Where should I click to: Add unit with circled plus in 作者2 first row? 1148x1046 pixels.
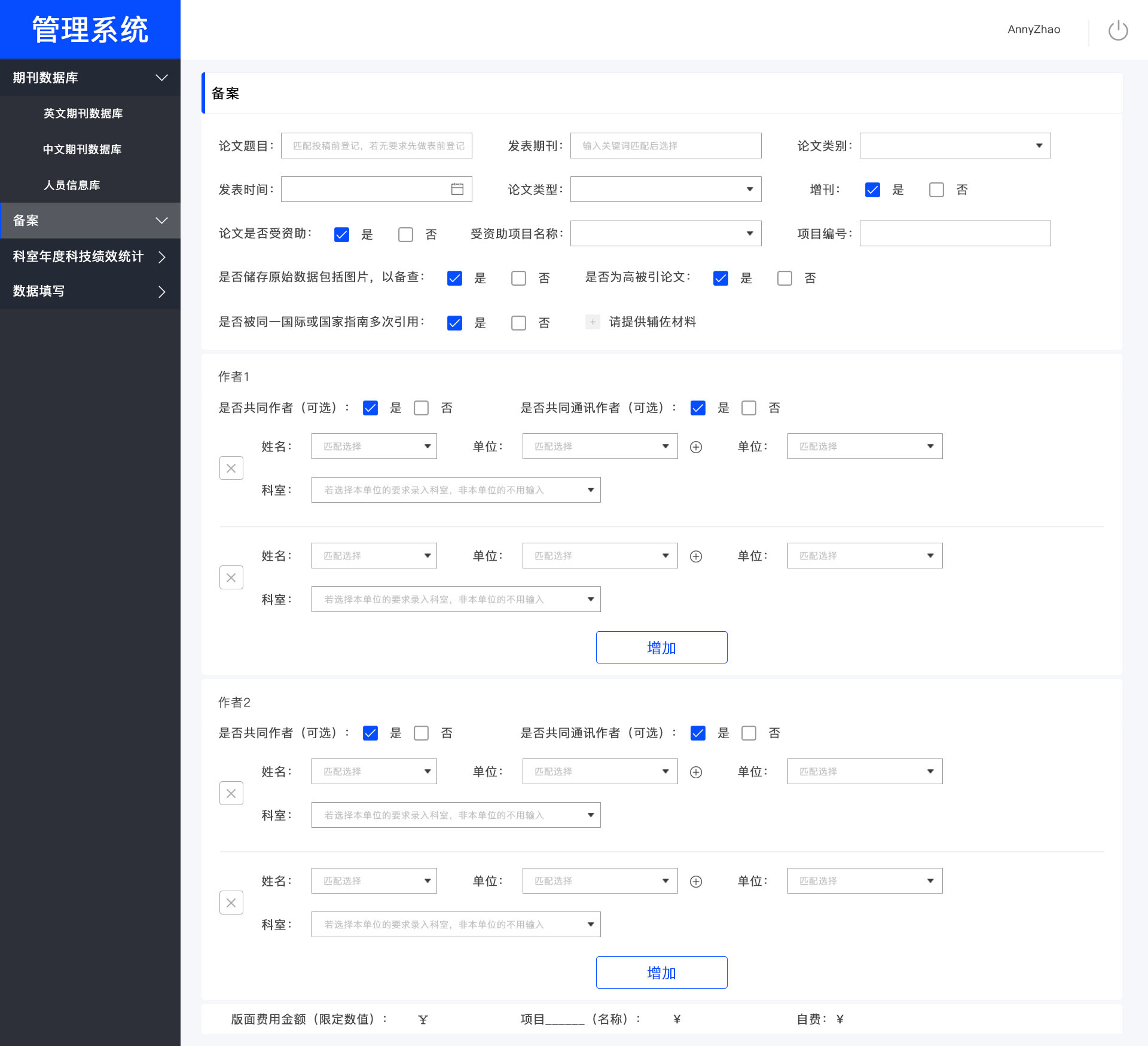(x=696, y=772)
